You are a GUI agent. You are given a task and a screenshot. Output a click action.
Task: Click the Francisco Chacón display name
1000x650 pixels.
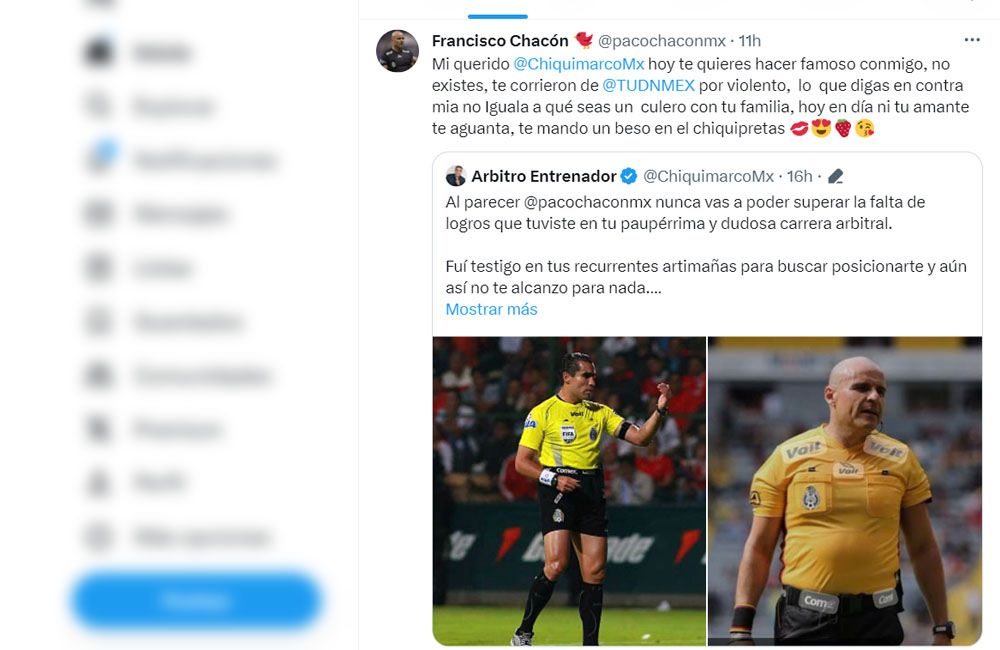tap(500, 41)
